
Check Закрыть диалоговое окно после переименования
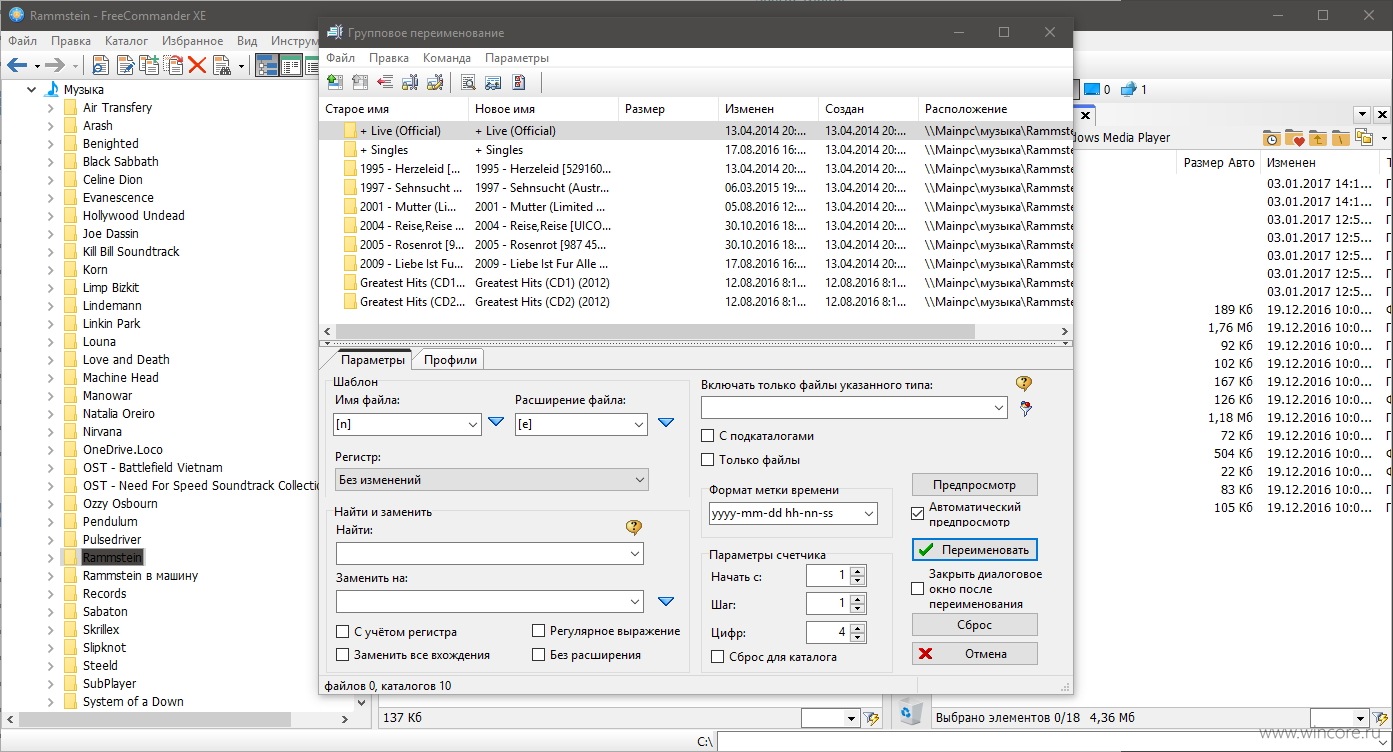click(x=918, y=589)
